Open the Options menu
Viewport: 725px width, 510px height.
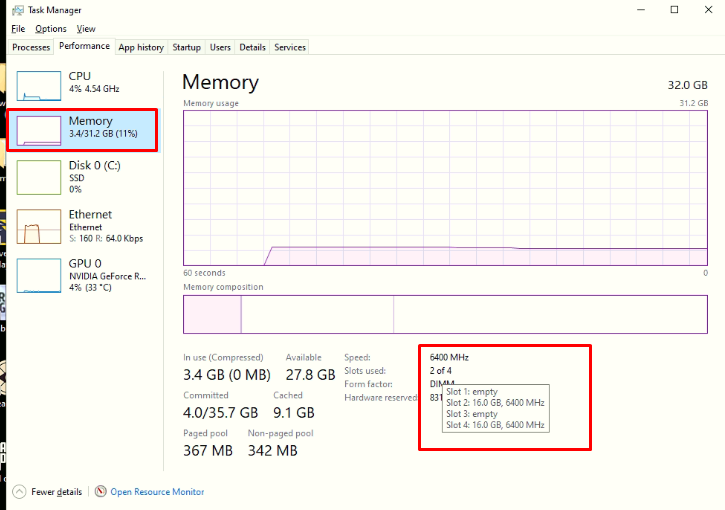click(51, 29)
